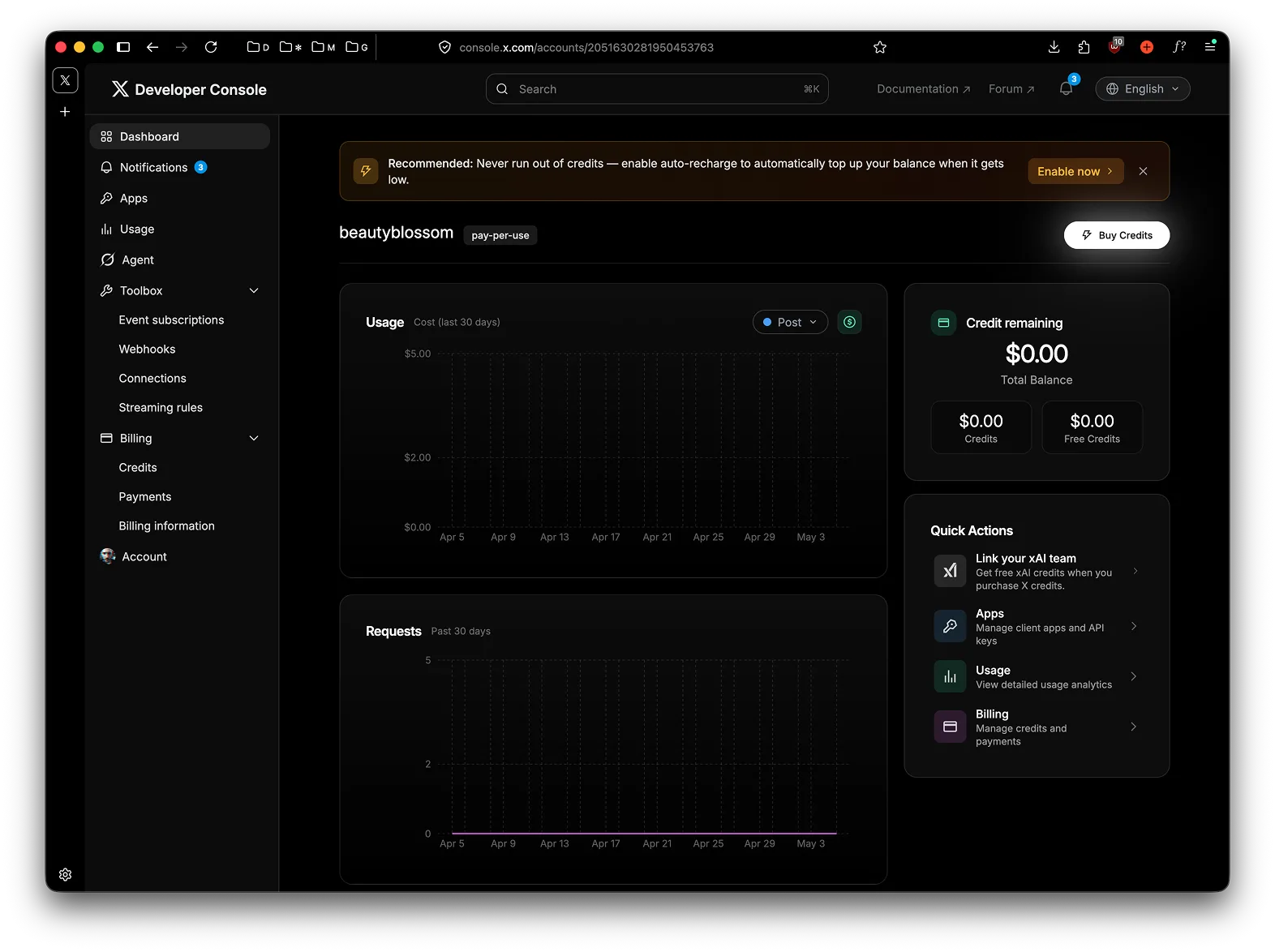
Task: Bookmark this page with star icon
Action: [880, 47]
